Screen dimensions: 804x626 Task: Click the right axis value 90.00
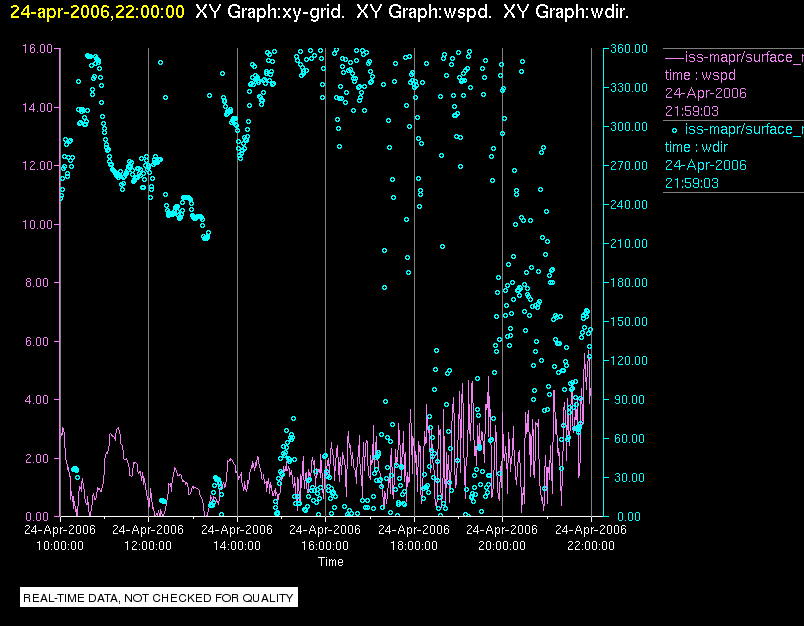click(x=629, y=400)
